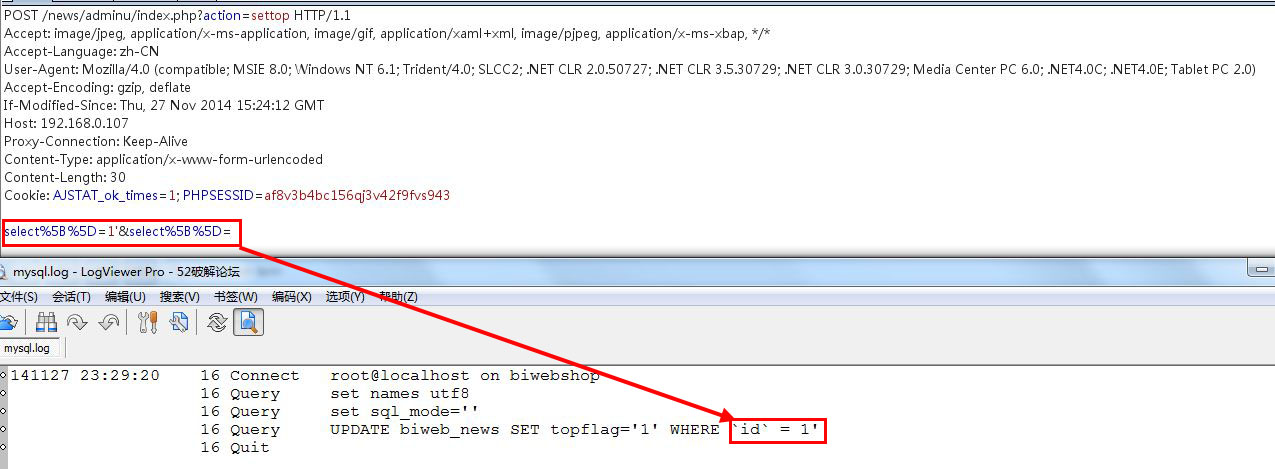Click the POST /news/adminu/index.php request line
Image resolution: width=1275 pixels, height=469 pixels.
pos(187,15)
